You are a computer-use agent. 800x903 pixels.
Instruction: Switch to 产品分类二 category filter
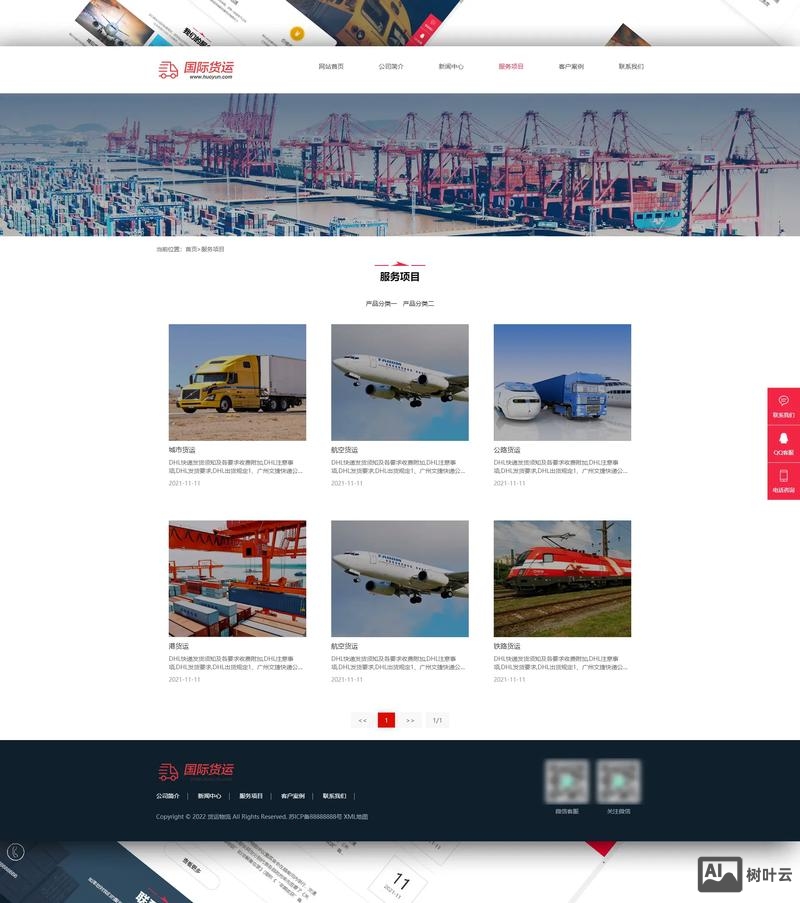[x=418, y=303]
